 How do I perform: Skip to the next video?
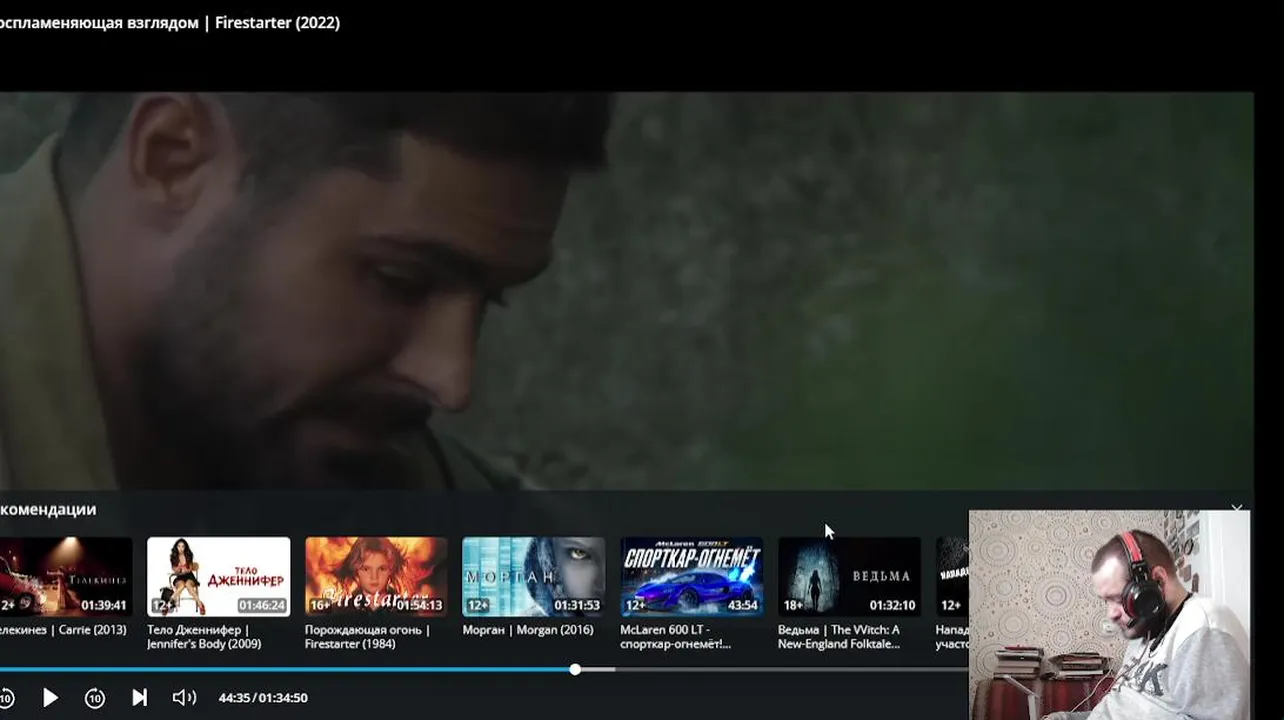coord(140,697)
